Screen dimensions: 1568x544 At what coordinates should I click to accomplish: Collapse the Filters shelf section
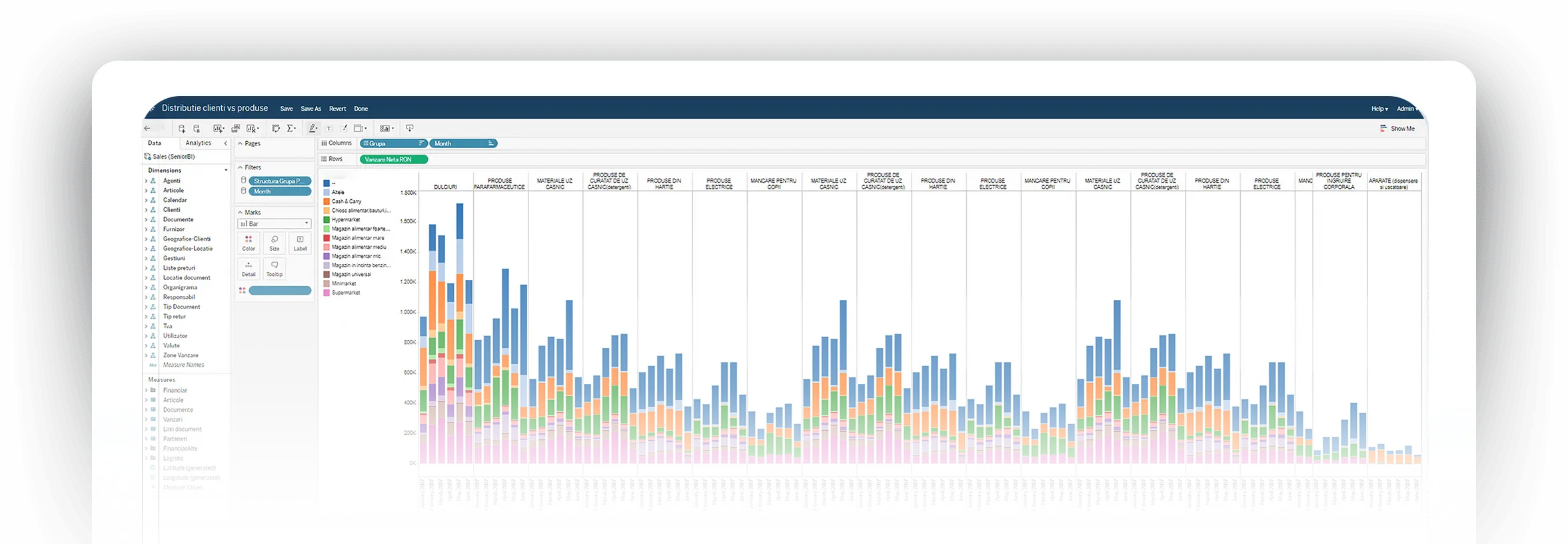241,168
